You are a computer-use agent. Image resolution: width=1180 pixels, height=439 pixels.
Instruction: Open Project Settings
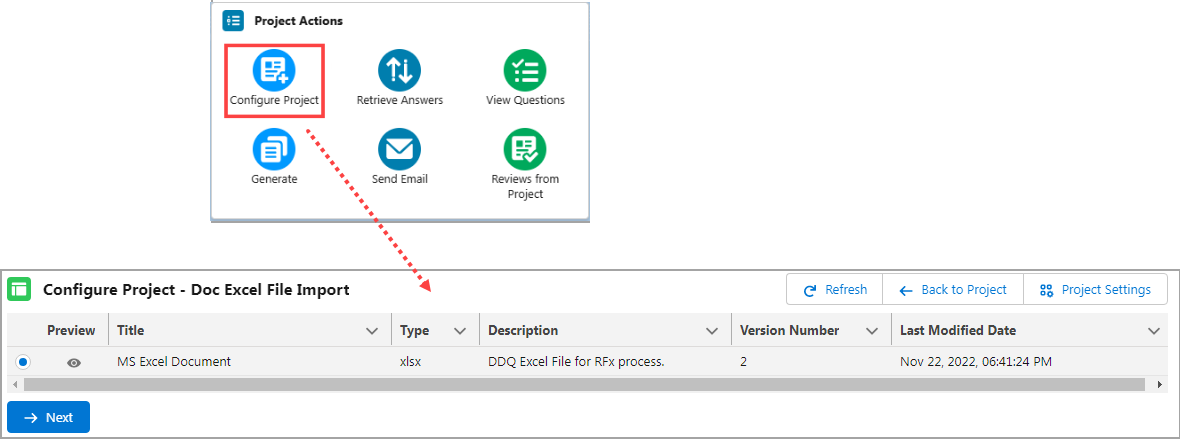tap(1095, 290)
